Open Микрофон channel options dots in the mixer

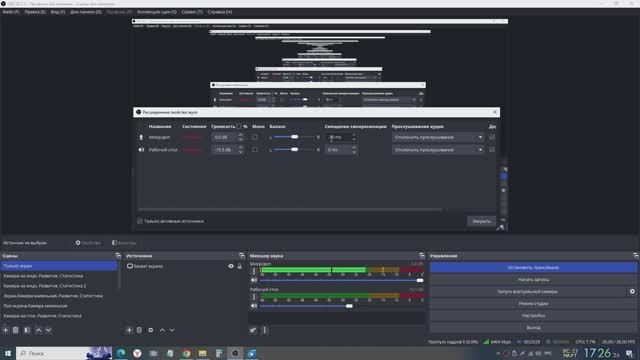click(x=253, y=271)
